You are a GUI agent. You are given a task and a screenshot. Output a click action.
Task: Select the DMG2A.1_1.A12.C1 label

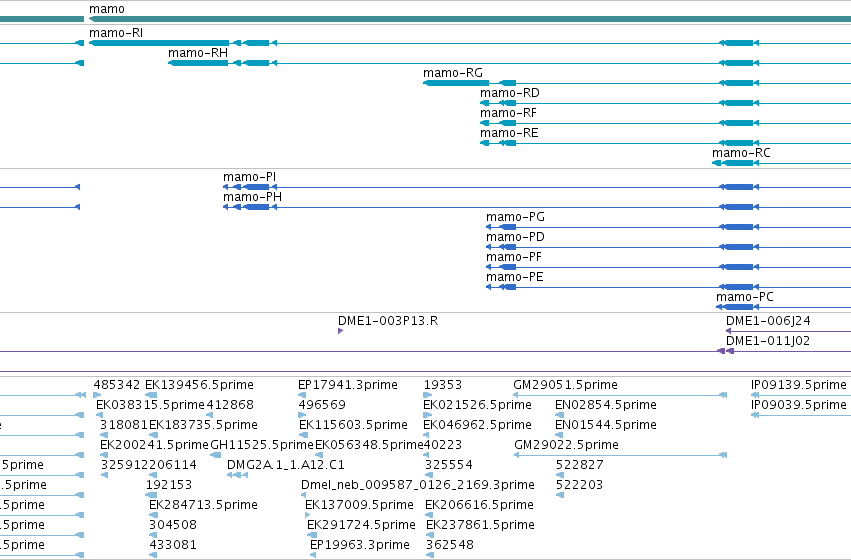click(285, 465)
